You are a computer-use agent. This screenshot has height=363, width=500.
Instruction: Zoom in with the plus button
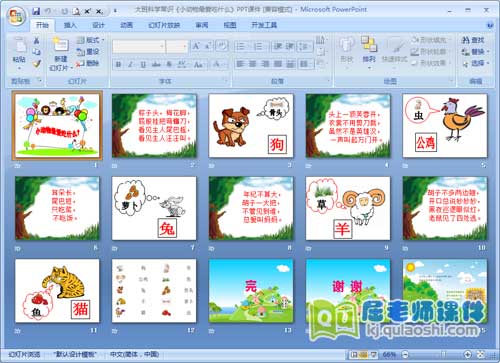click(468, 355)
